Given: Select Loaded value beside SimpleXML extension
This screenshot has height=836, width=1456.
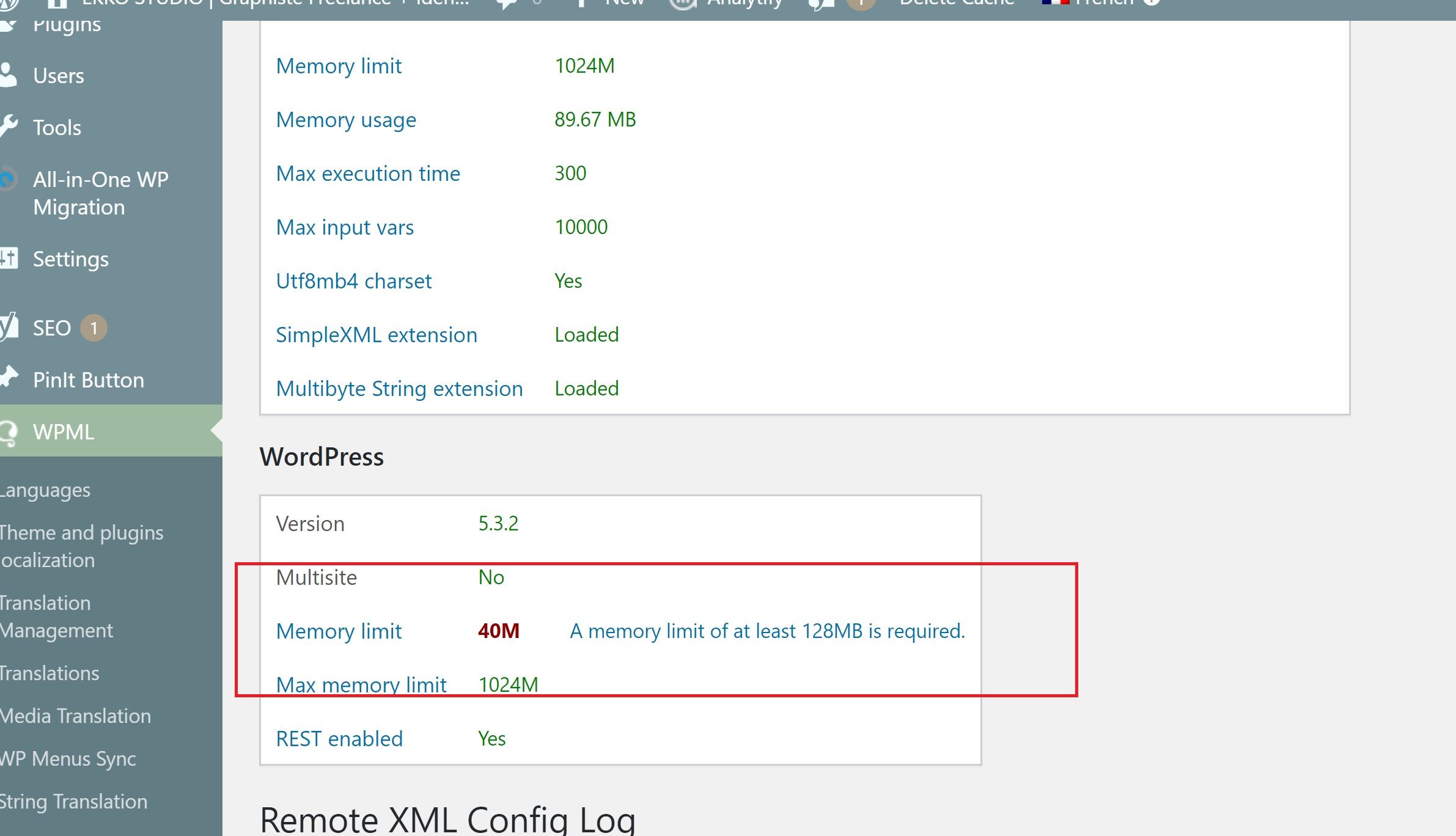Looking at the screenshot, I should pos(587,335).
